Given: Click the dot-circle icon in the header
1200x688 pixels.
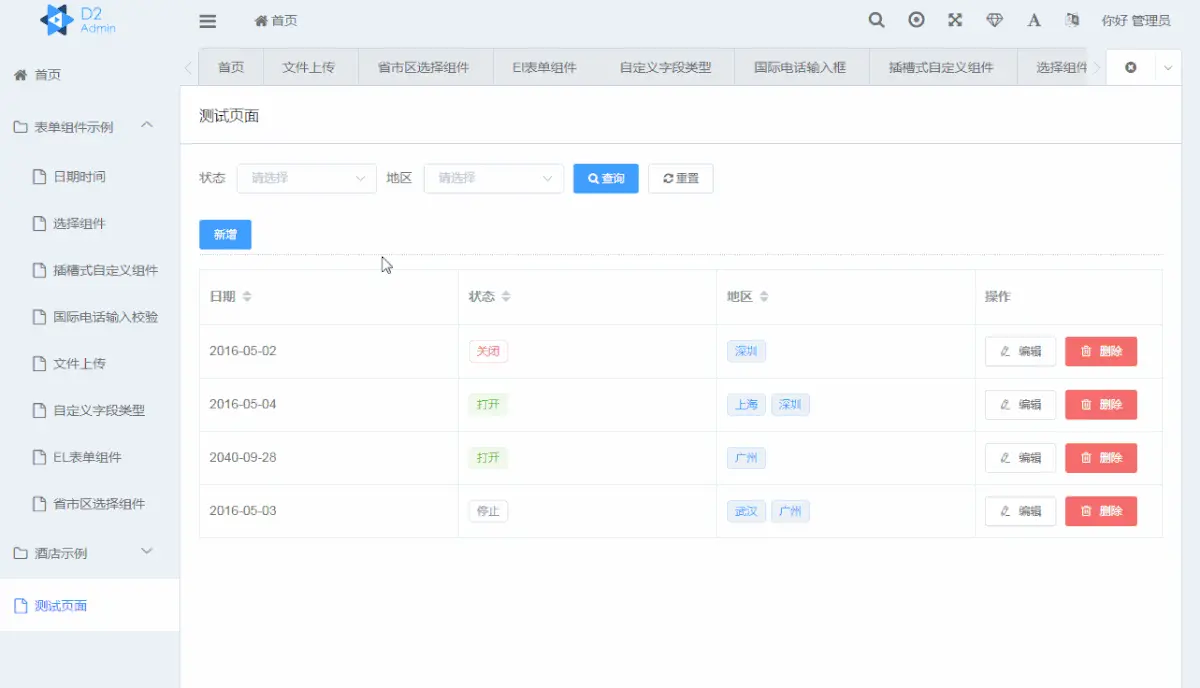Looking at the screenshot, I should pos(916,20).
